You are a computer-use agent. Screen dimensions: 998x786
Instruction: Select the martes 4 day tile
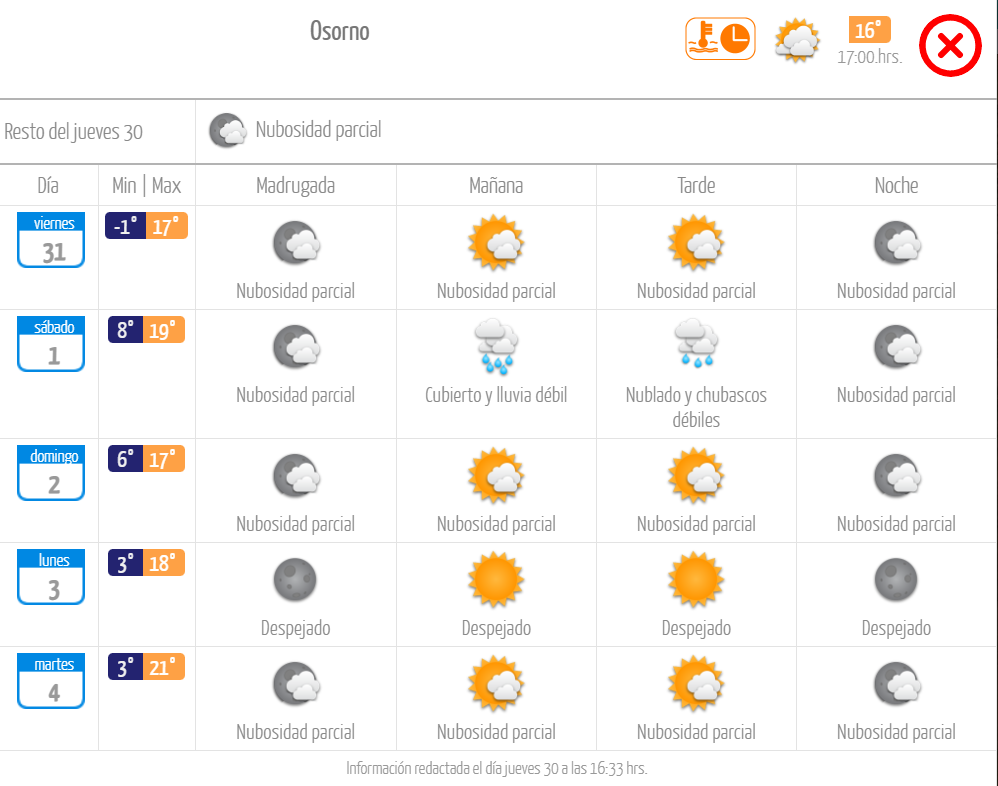pos(52,681)
